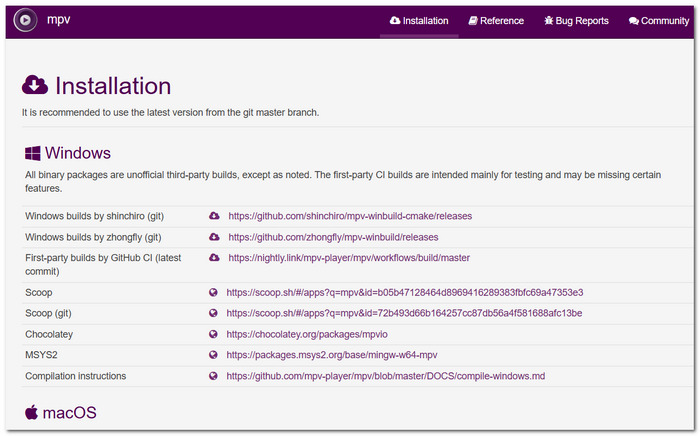
Task: Click 'Windows builds by zhongfly (git)' label
Action: [x=93, y=237]
